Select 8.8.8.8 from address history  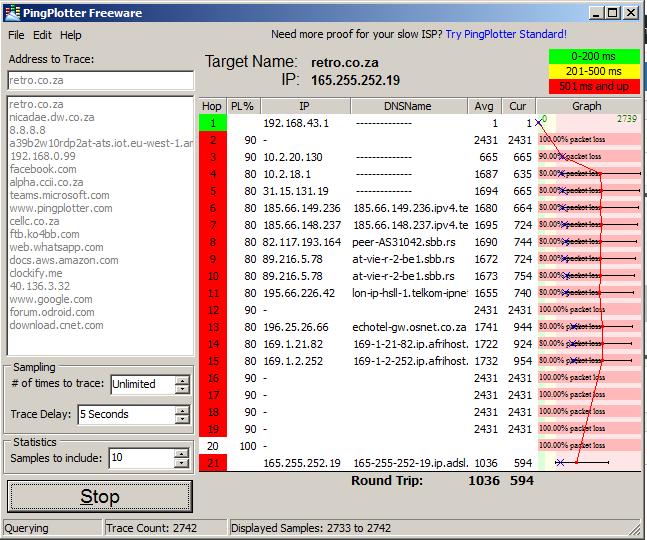click(27, 130)
